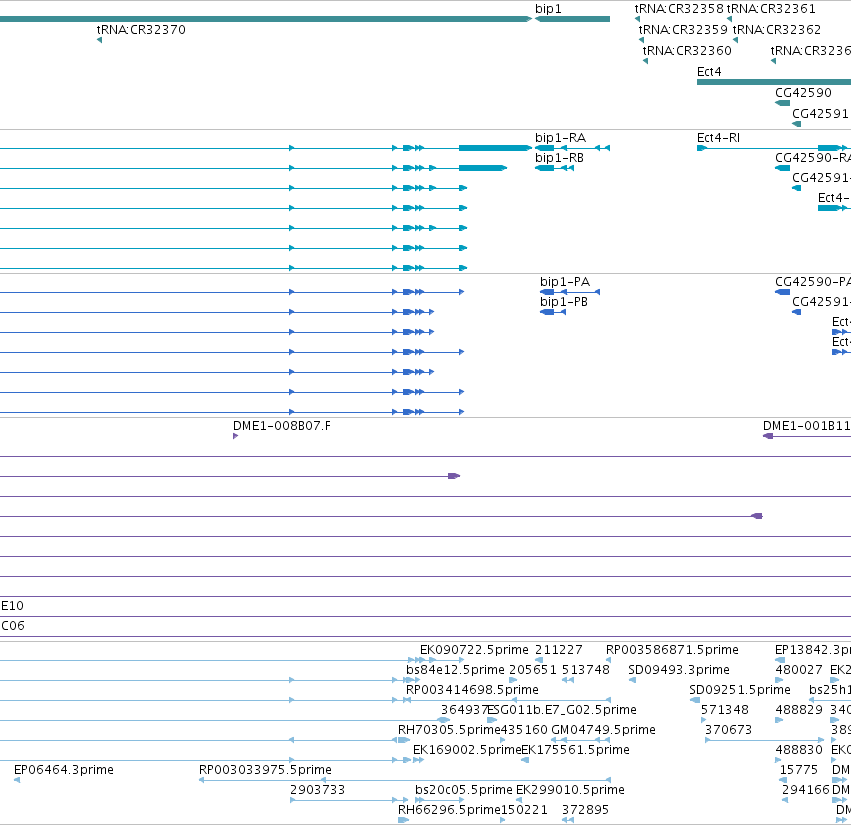Click the bip1 gene bar glyph
Image resolution: width=851 pixels, height=825 pixels.
(573, 19)
